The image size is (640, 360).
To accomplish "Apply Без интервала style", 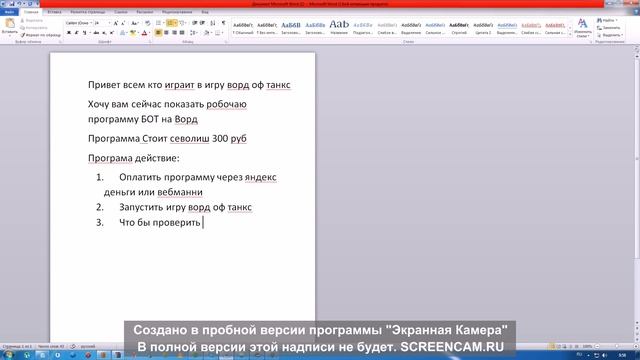I will tap(267, 28).
